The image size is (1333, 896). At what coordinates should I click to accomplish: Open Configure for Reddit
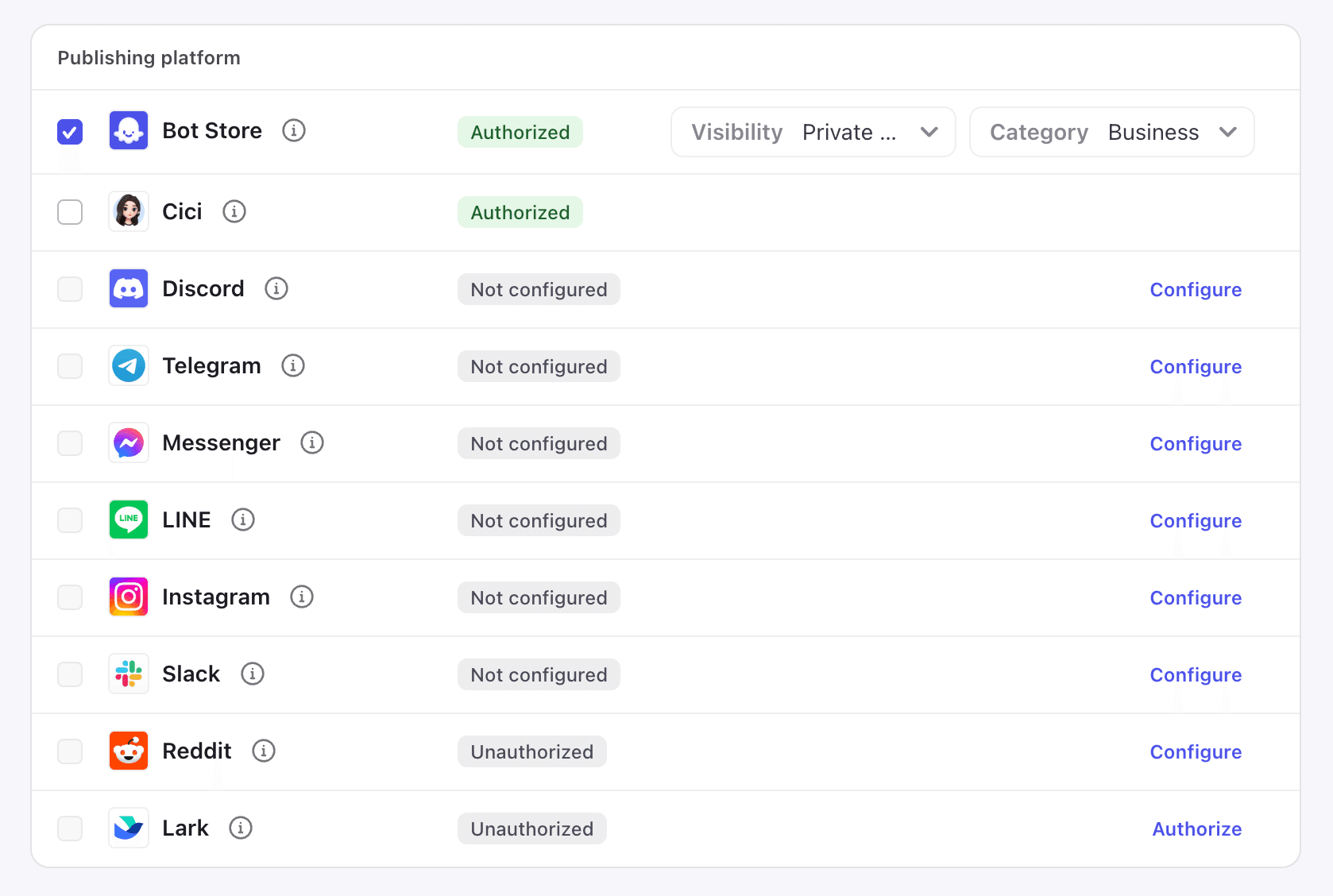click(1196, 752)
